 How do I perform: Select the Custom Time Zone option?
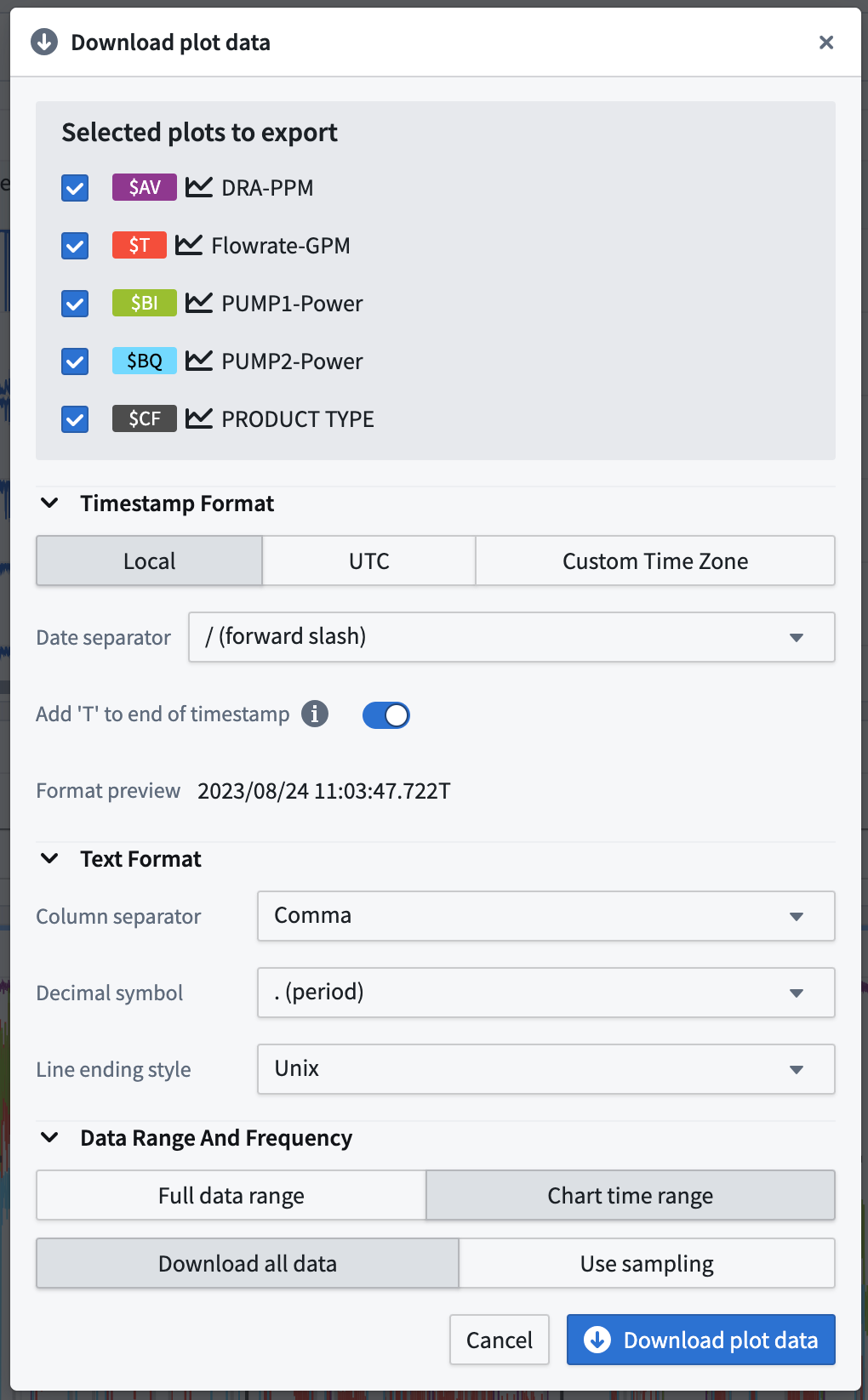(x=655, y=561)
